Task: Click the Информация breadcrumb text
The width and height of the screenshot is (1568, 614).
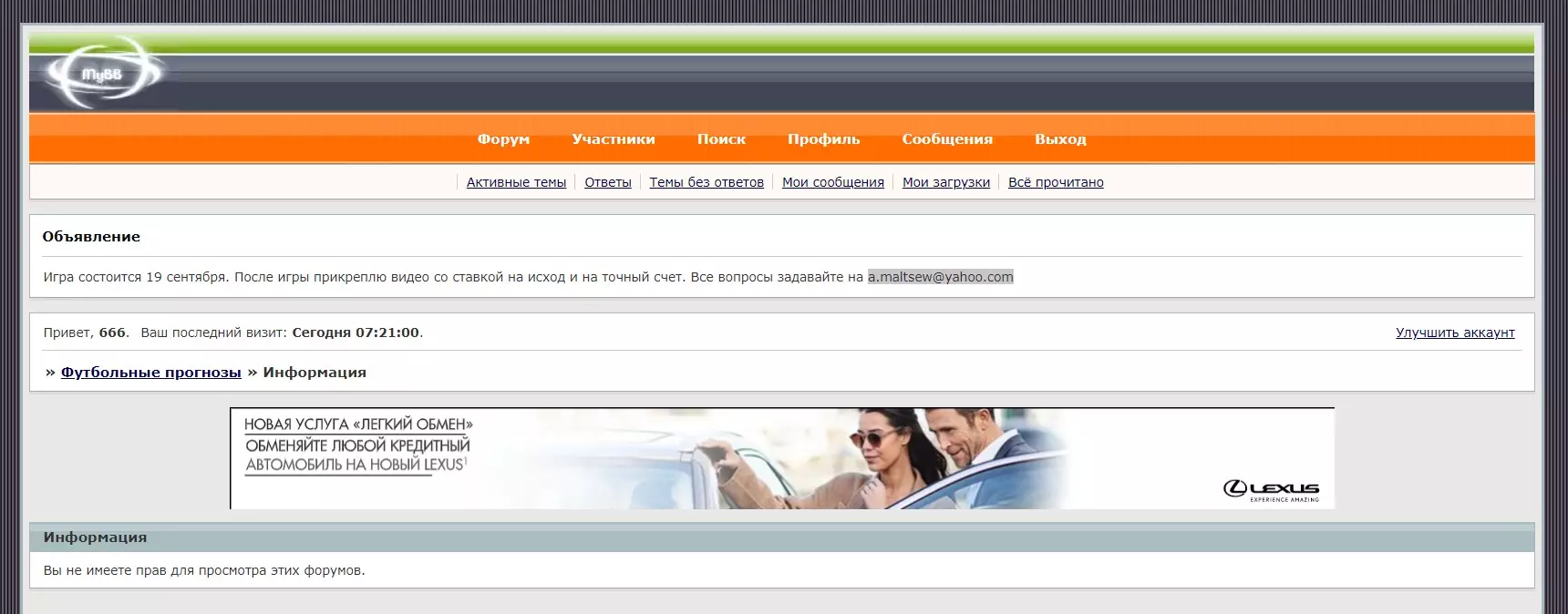Action: coord(315,373)
